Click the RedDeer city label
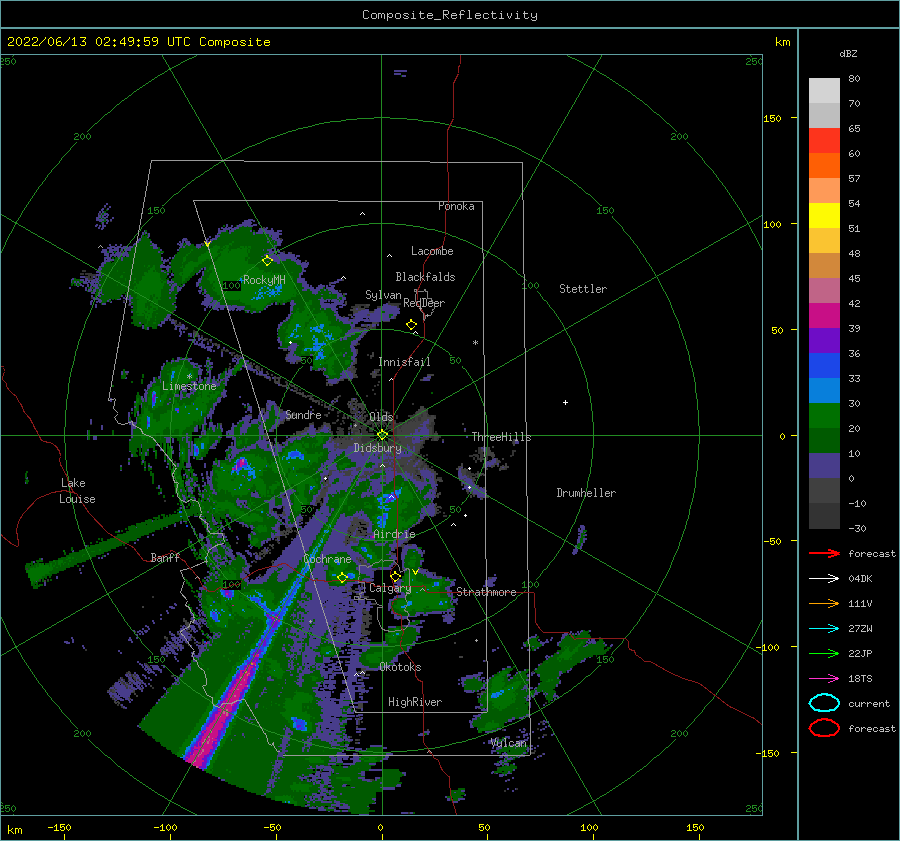 click(424, 303)
